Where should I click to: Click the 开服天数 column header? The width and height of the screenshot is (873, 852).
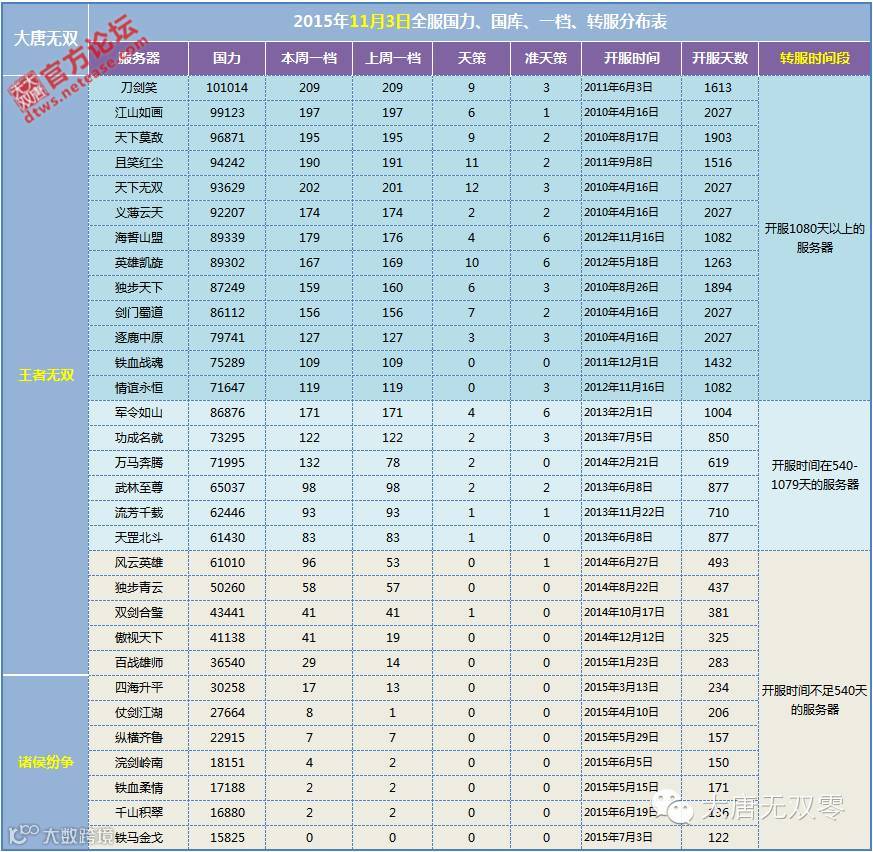tap(719, 58)
